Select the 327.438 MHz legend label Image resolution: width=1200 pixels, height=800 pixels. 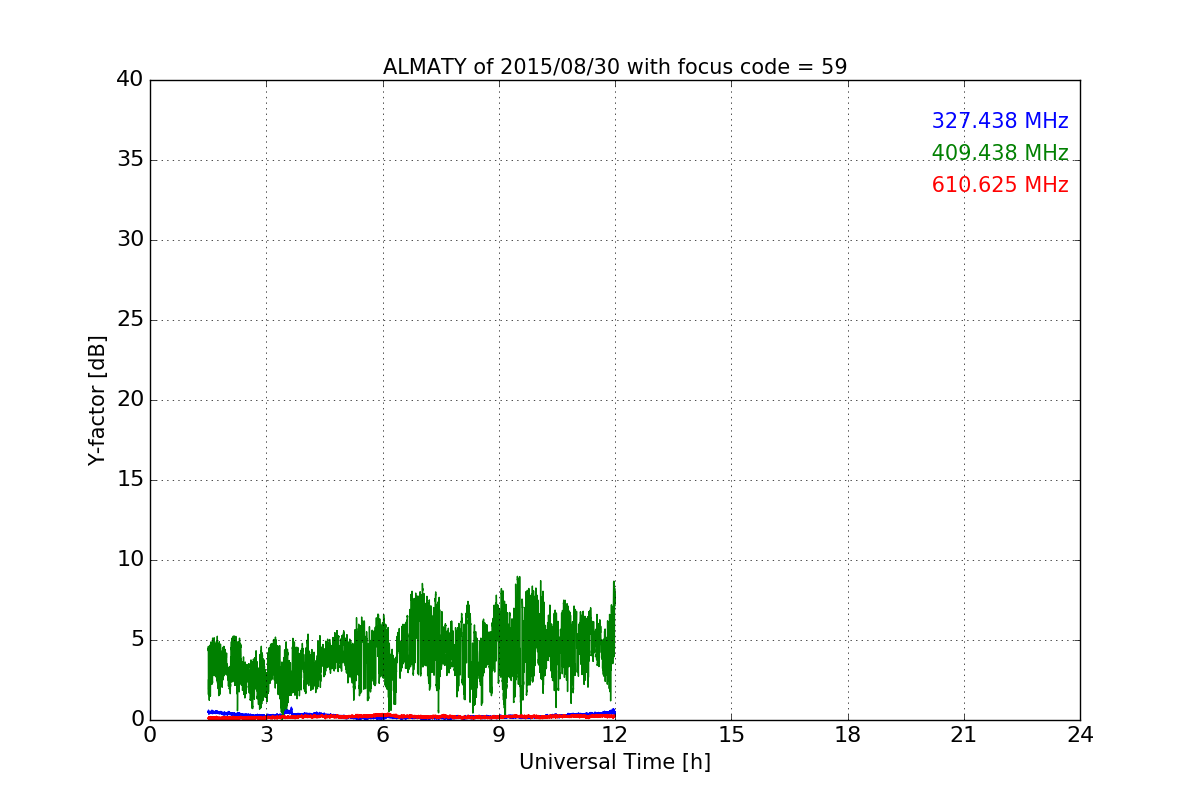point(1000,121)
